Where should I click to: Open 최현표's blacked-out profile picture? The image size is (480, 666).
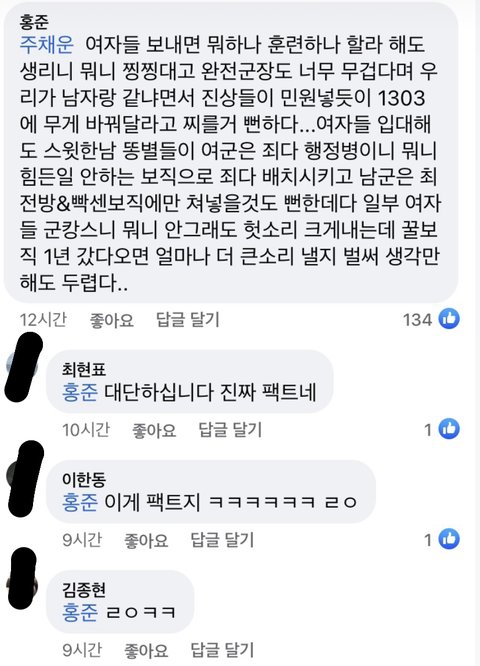23,367
